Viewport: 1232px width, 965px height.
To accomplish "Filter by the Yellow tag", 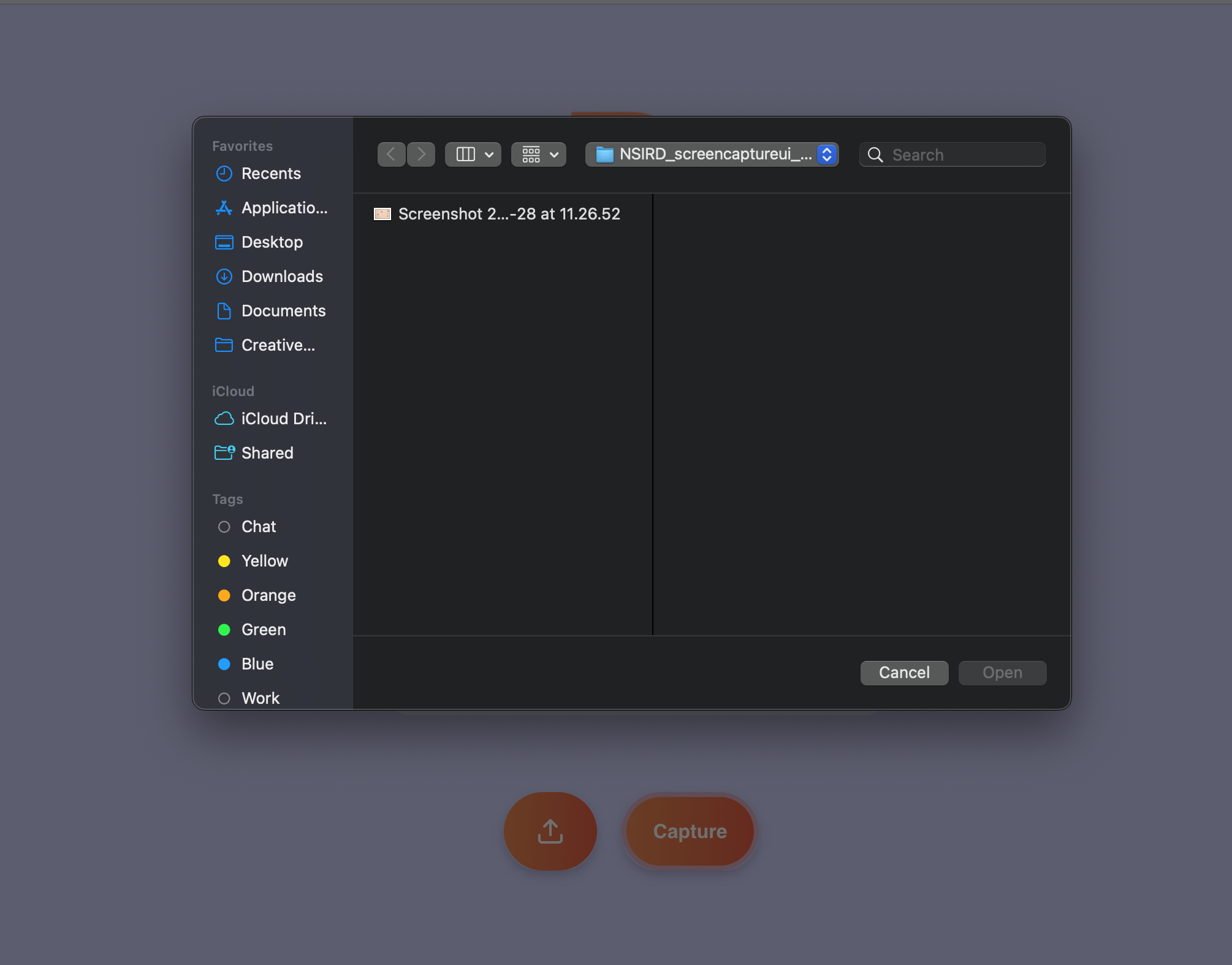I will (264, 561).
